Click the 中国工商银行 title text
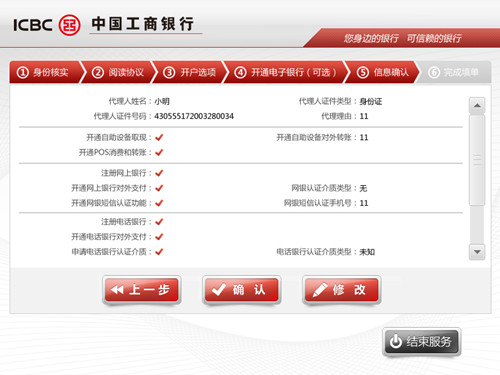The width and height of the screenshot is (500, 375). pos(143,24)
